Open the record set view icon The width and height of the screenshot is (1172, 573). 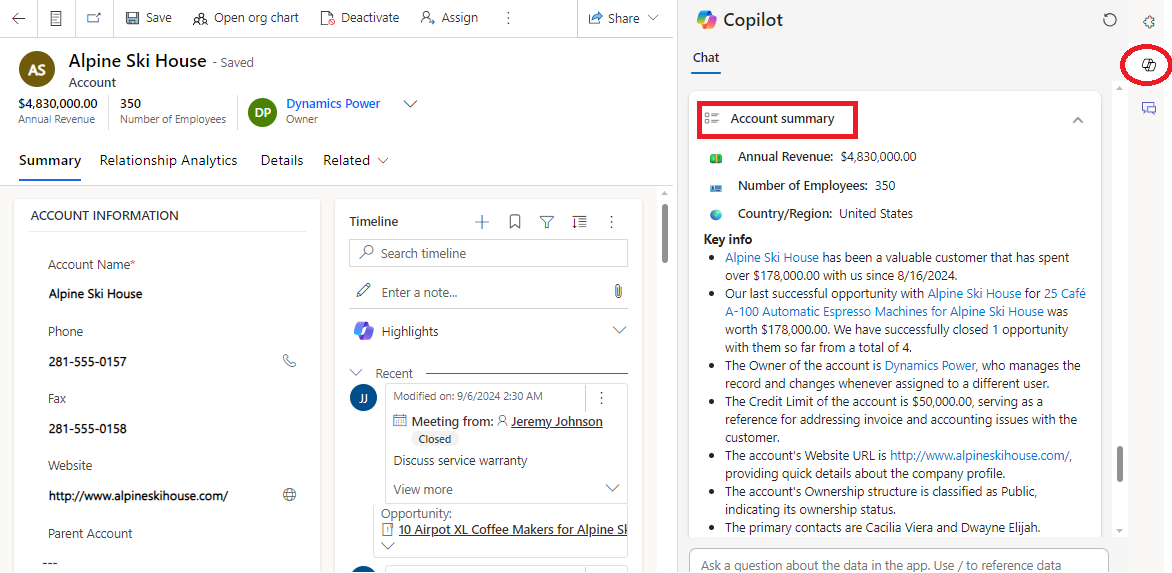[56, 18]
